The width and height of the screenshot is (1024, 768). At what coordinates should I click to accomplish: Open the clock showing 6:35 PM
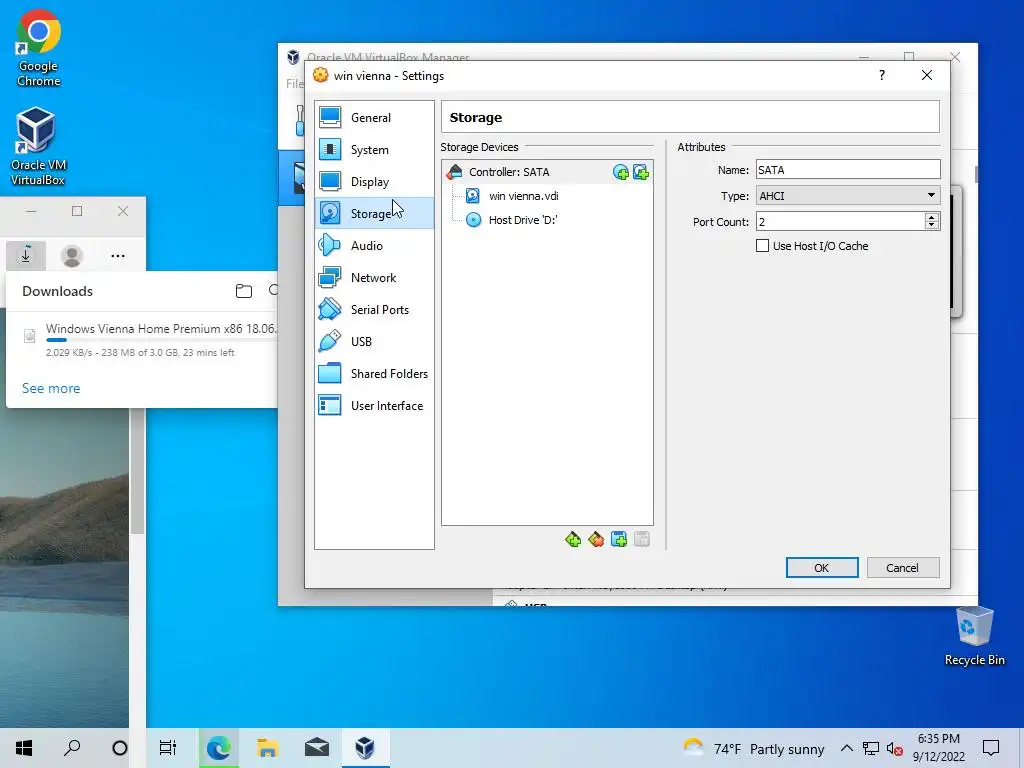click(x=938, y=748)
